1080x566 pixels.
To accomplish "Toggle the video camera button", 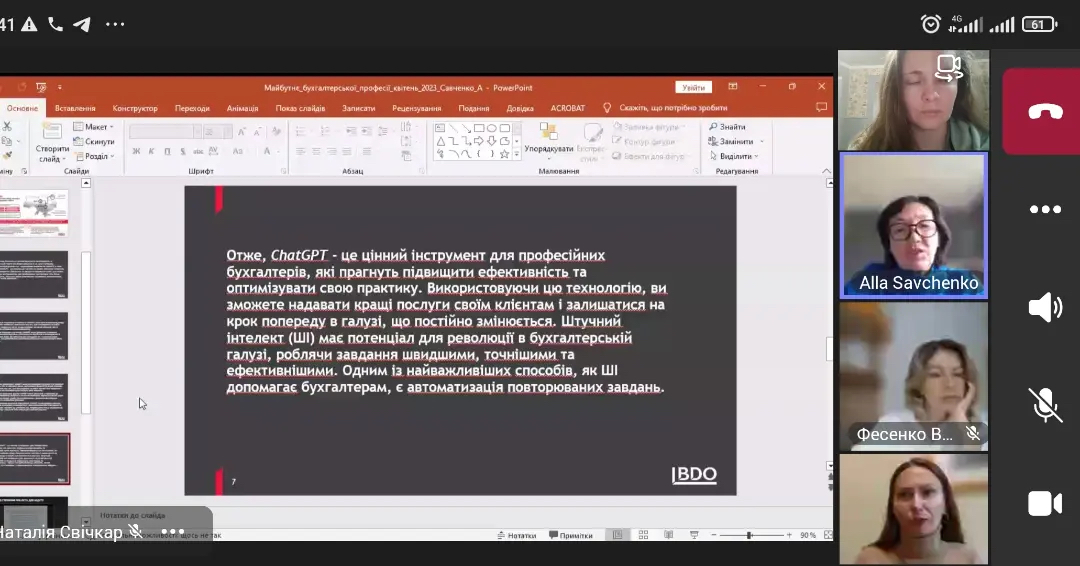I will coord(1044,503).
